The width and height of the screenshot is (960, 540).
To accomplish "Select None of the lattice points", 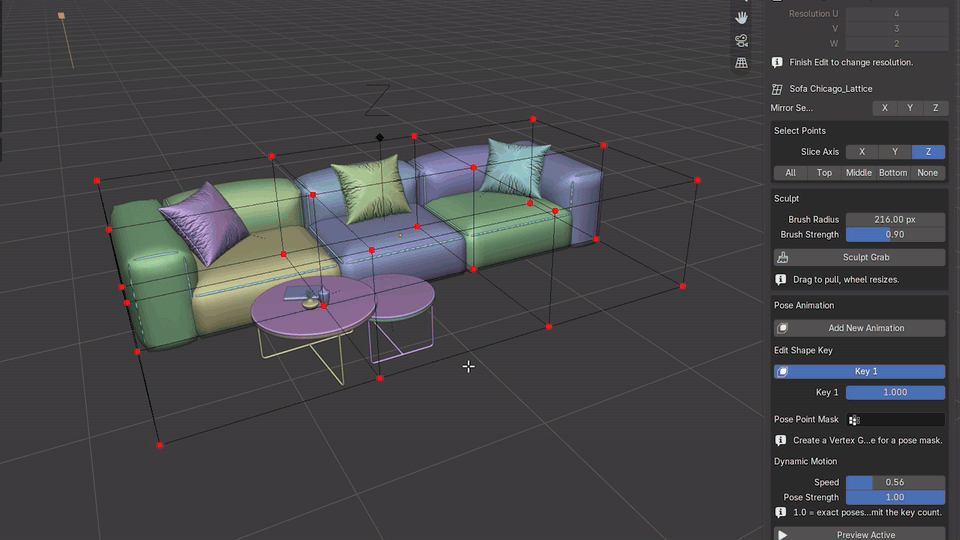I will [x=928, y=173].
